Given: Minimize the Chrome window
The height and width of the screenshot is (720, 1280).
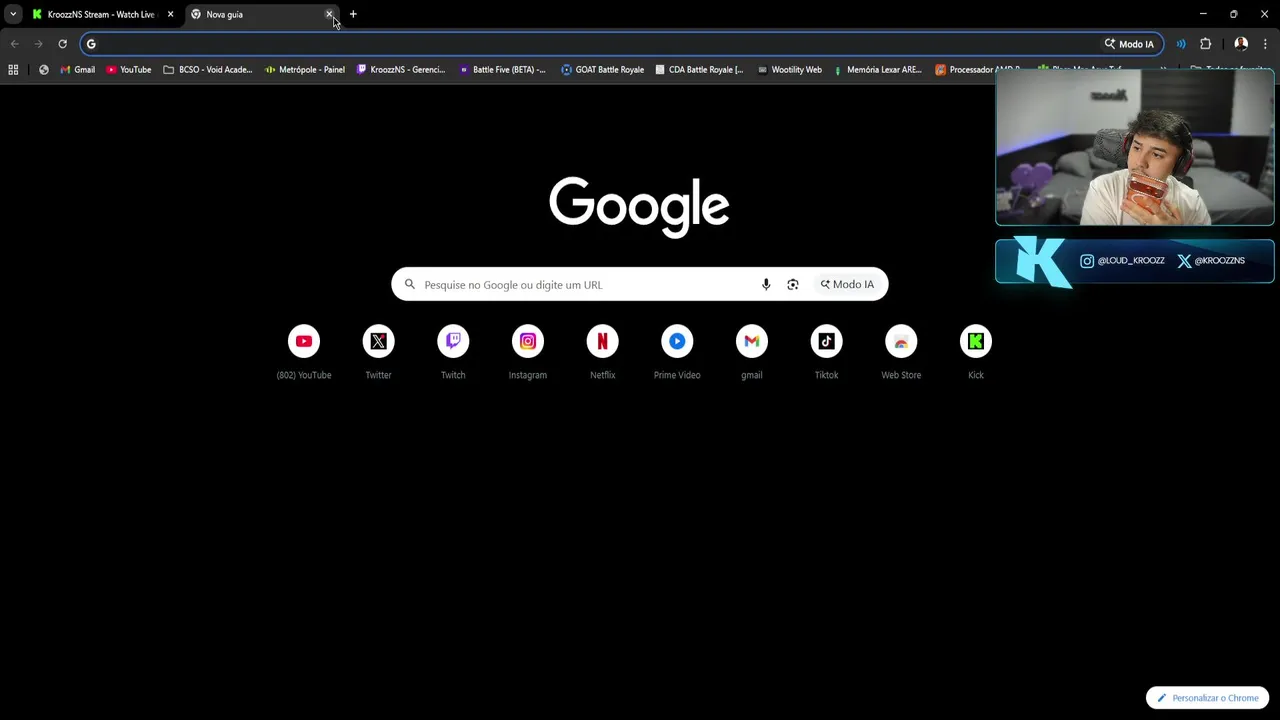Looking at the screenshot, I should pos(1203,14).
